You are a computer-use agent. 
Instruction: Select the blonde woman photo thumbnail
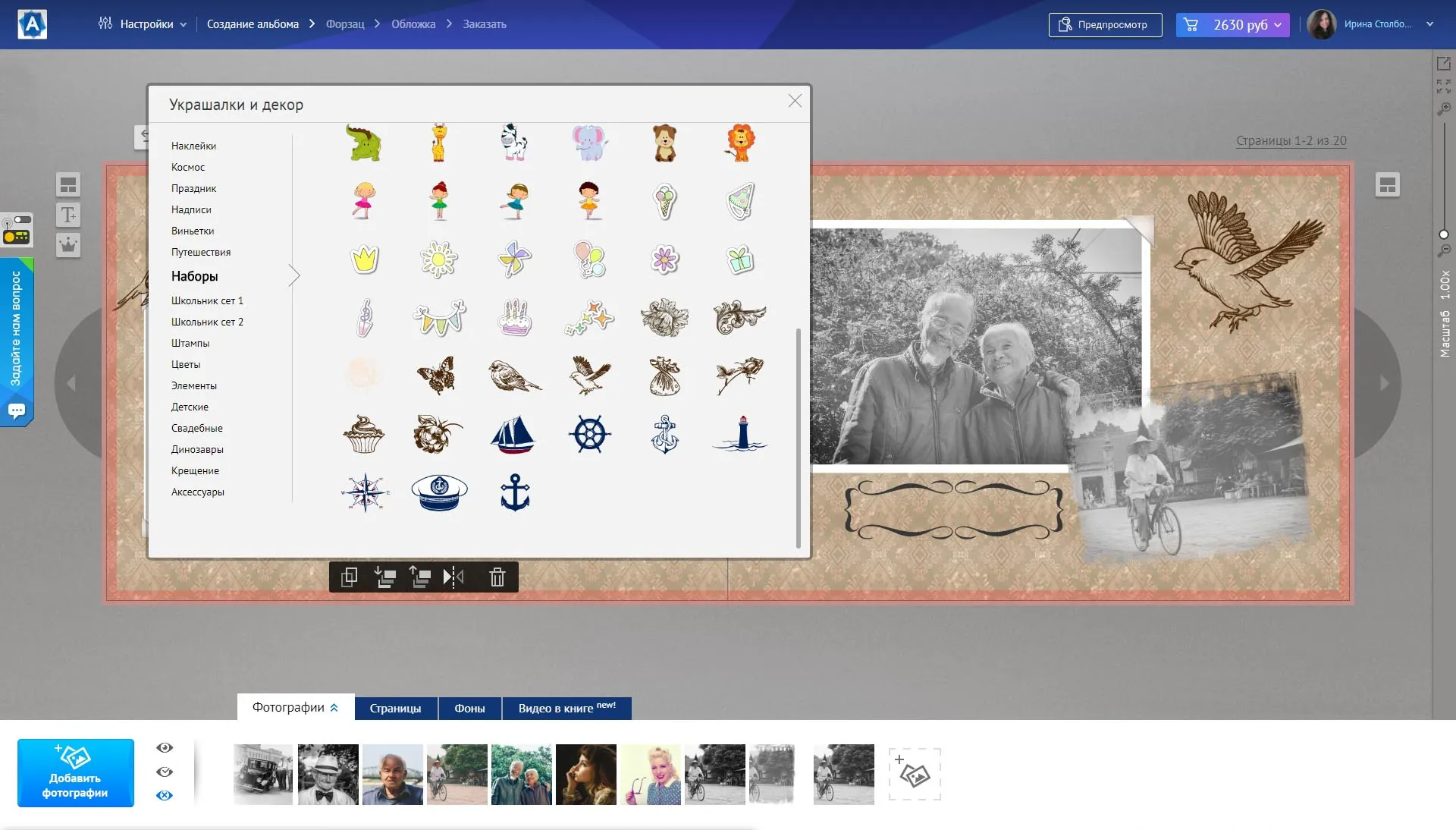coord(651,774)
